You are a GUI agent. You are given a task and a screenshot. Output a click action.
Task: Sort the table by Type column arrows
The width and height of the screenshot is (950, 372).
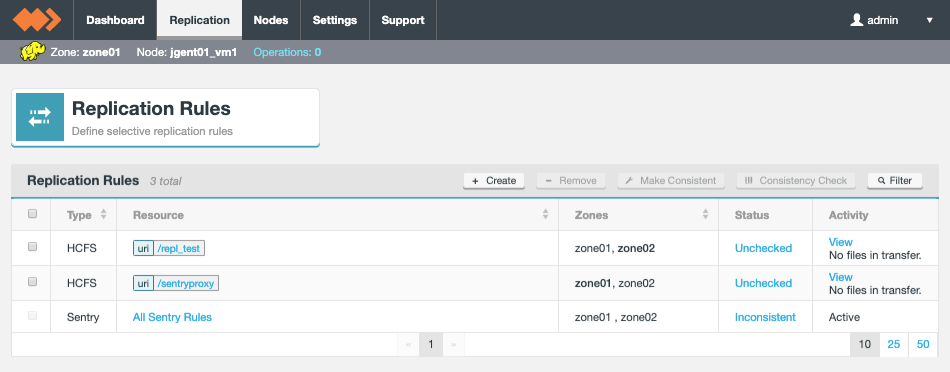103,214
